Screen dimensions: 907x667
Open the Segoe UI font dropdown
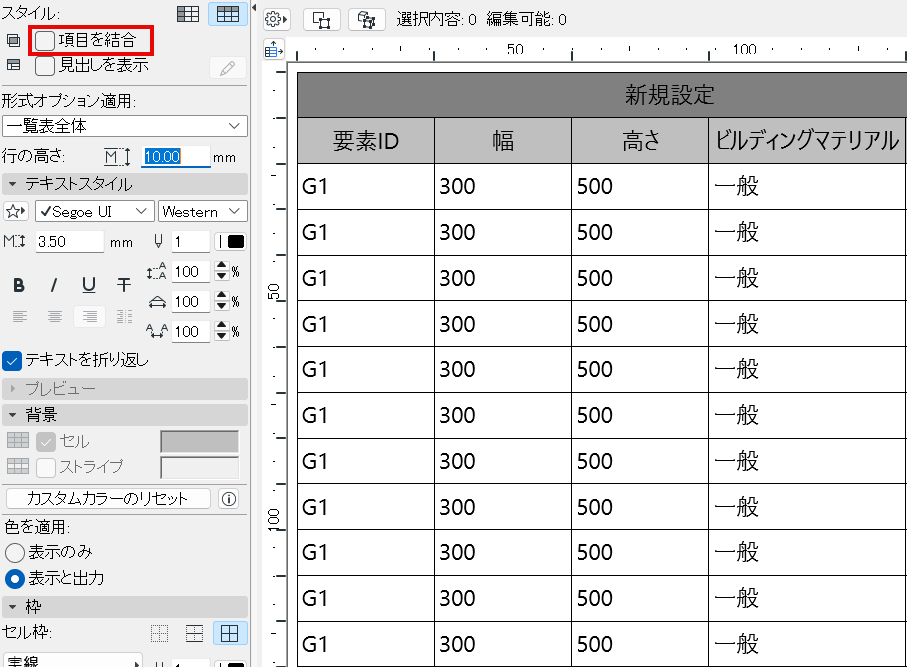point(95,211)
